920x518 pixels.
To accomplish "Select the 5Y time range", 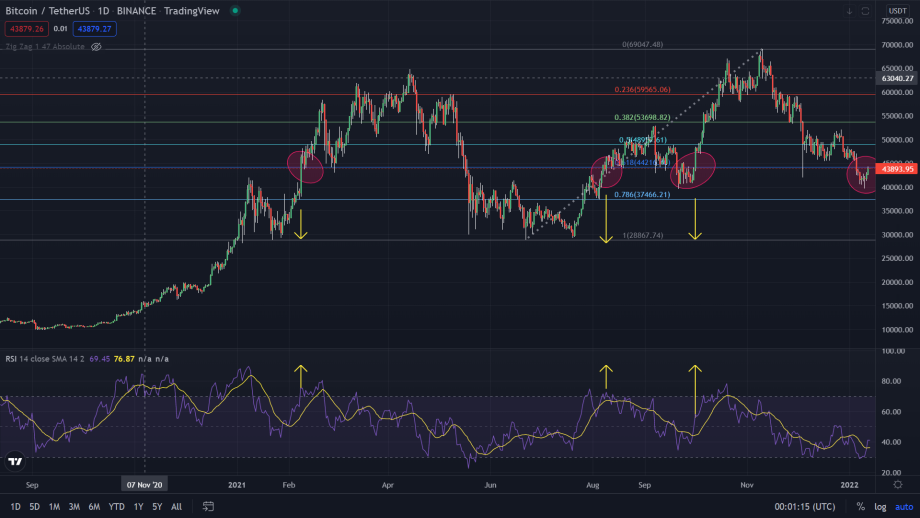I will point(157,506).
